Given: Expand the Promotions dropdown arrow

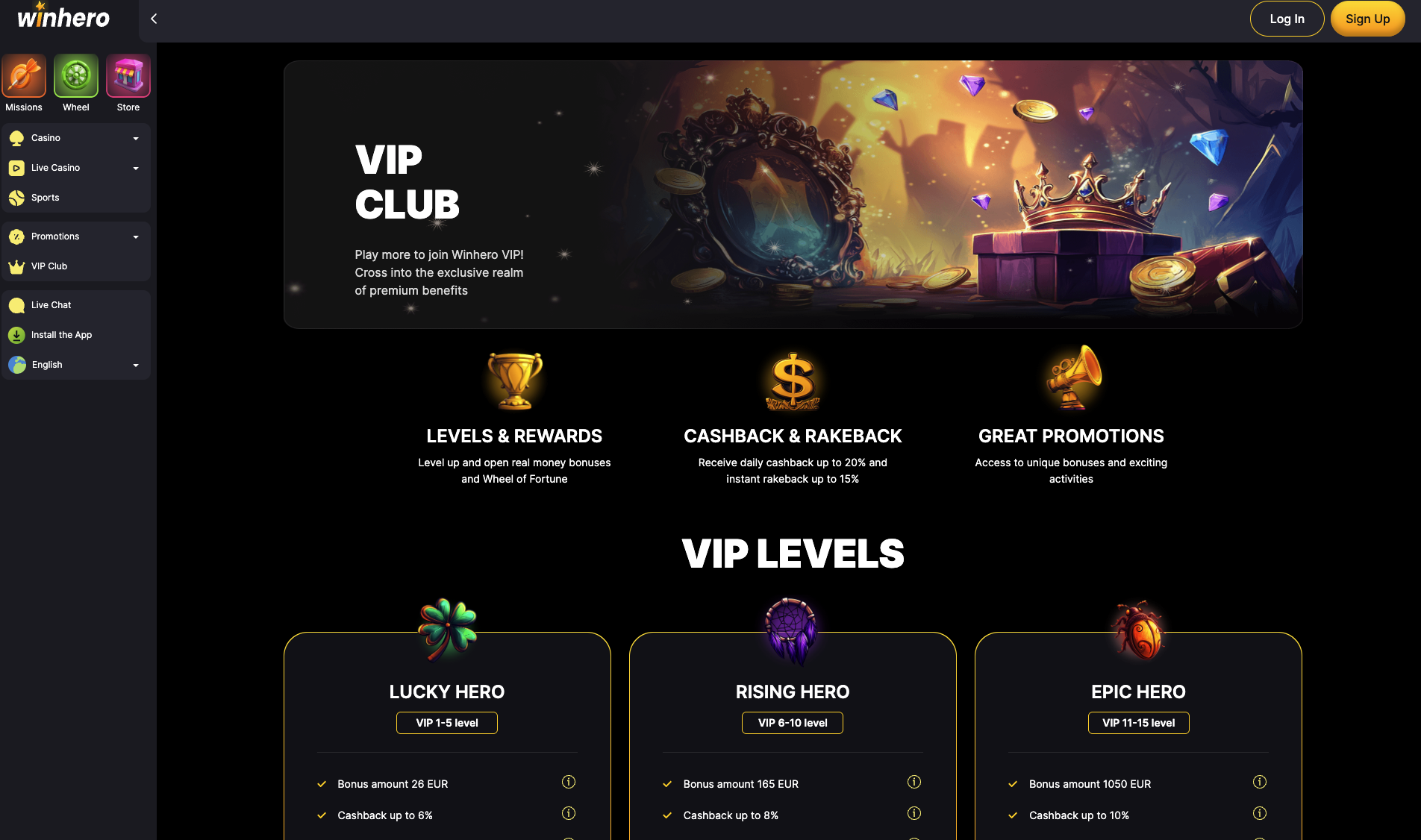Looking at the screenshot, I should pyautogui.click(x=136, y=236).
